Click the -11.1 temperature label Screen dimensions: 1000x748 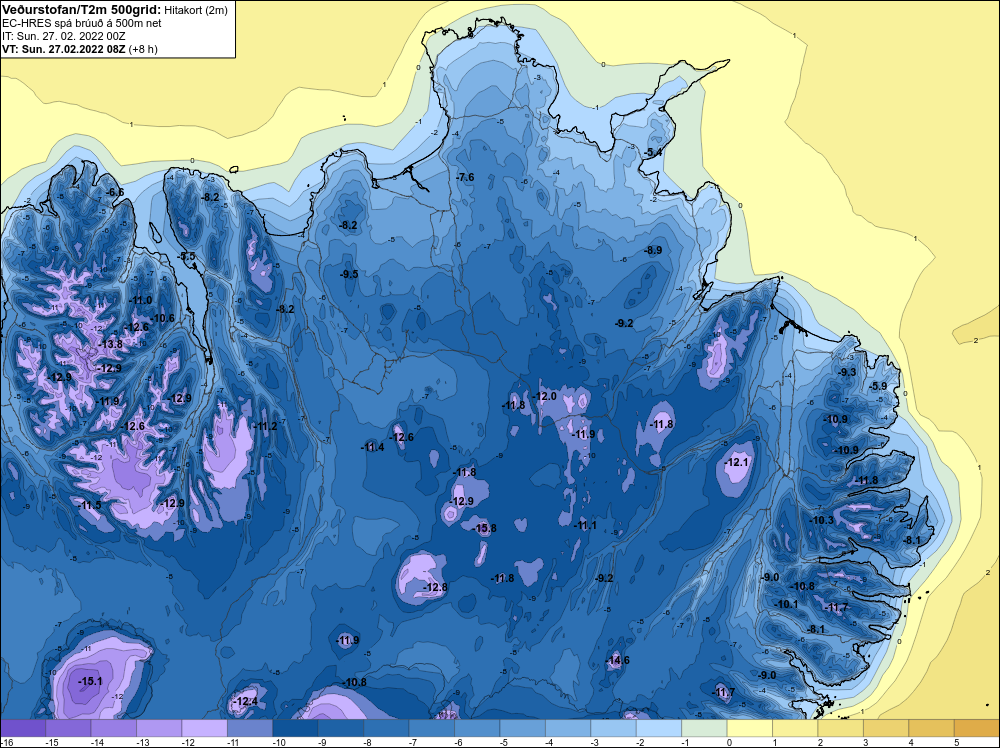(585, 525)
